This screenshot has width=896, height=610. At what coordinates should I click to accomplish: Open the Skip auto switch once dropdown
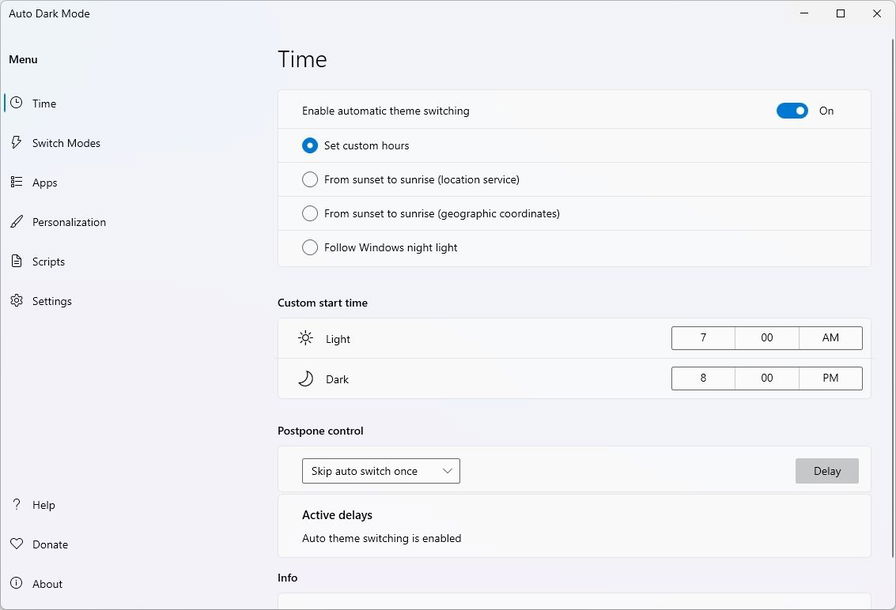point(381,471)
